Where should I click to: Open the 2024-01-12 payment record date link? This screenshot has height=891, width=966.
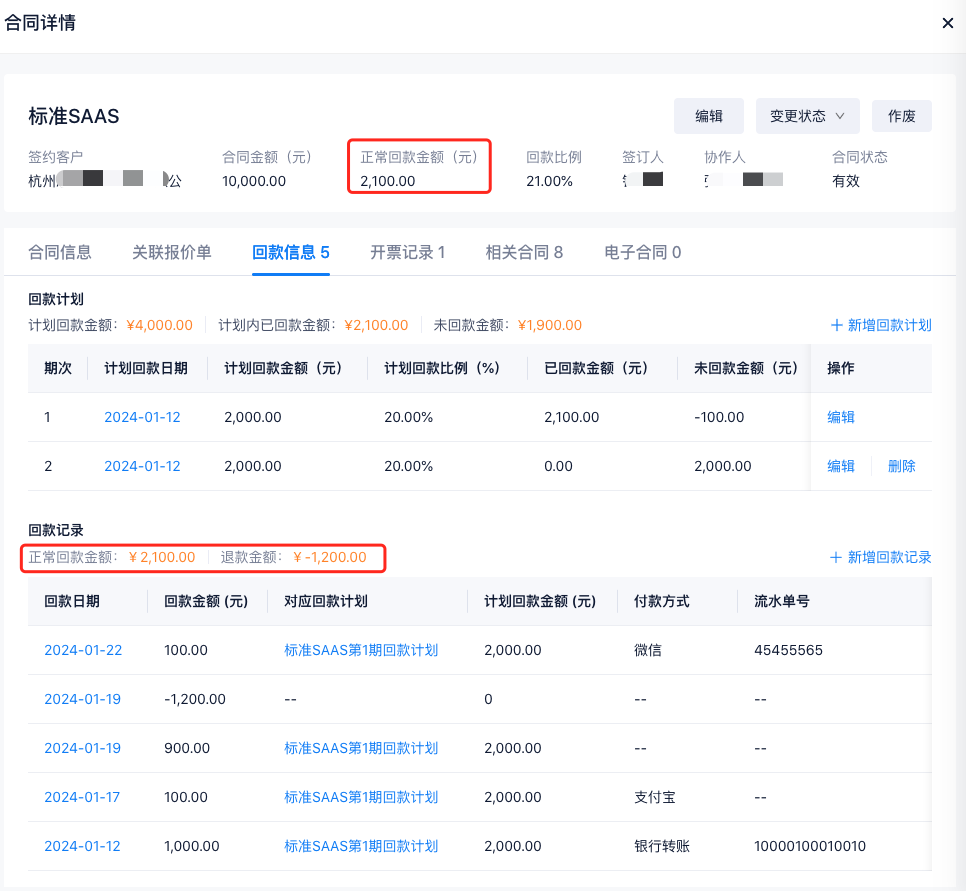(x=82, y=846)
